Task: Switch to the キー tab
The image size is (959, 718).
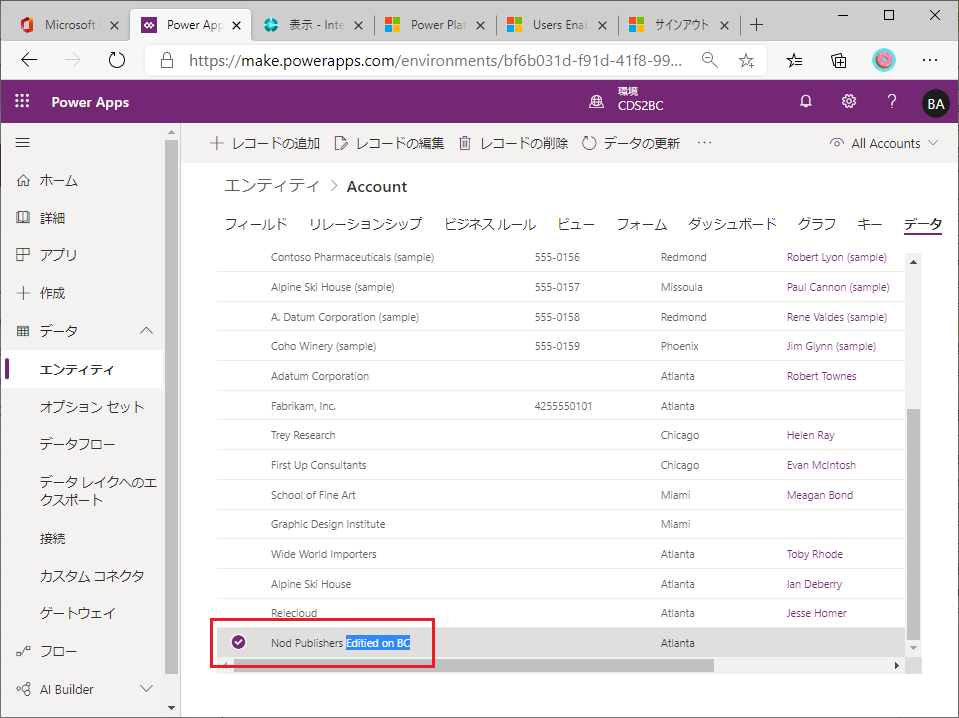Action: (x=869, y=224)
